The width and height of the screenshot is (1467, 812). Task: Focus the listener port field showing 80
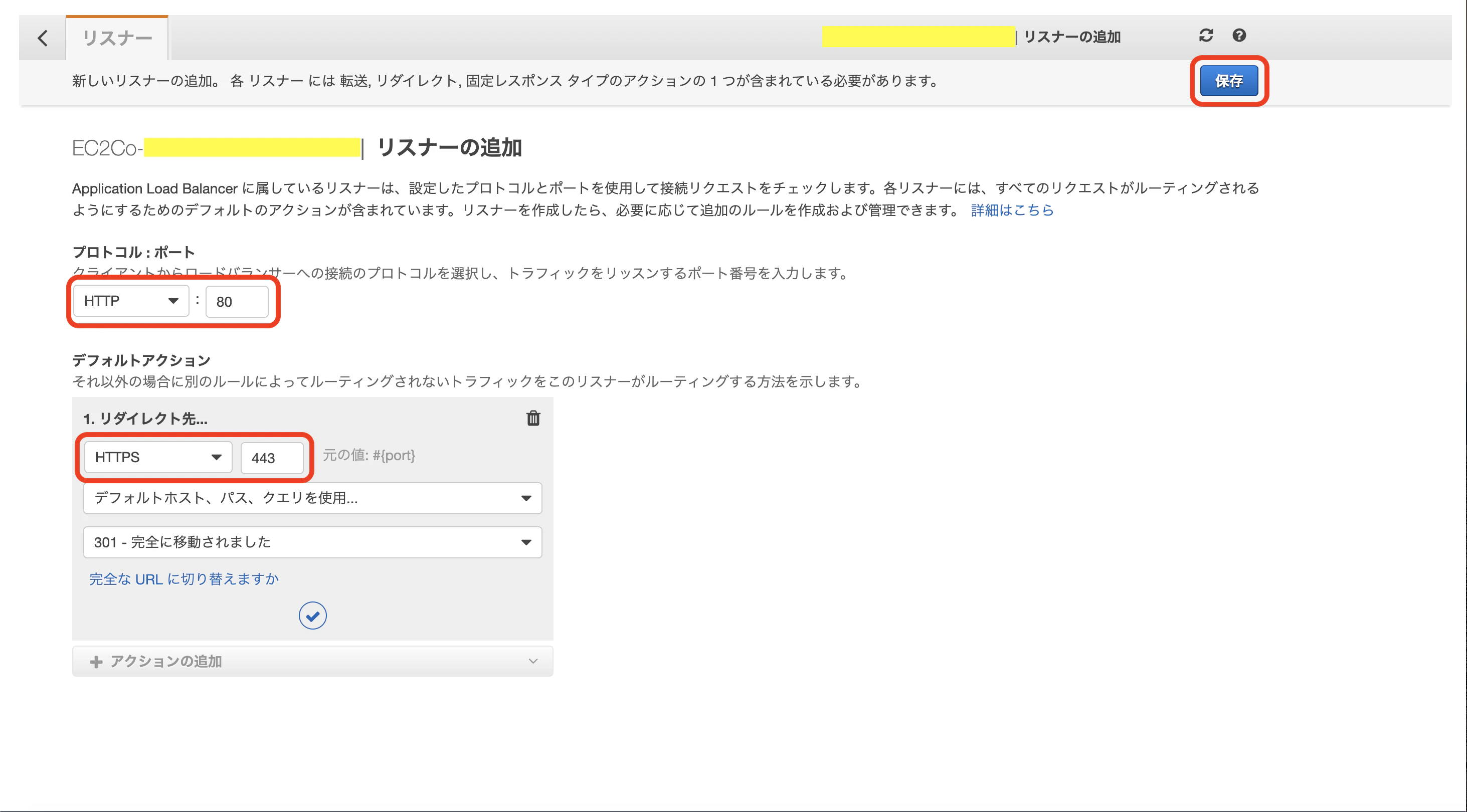pos(237,301)
